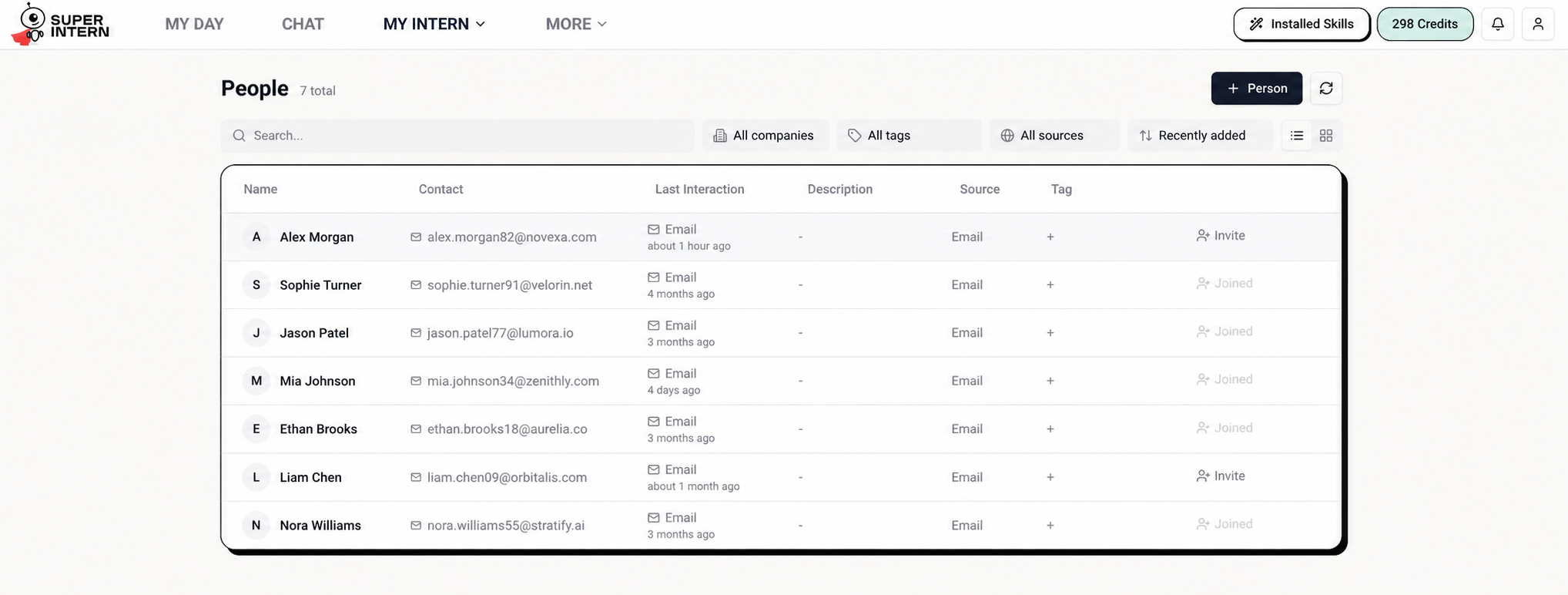Viewport: 1568px width, 595px height.
Task: Click the Name column header
Action: (x=260, y=190)
